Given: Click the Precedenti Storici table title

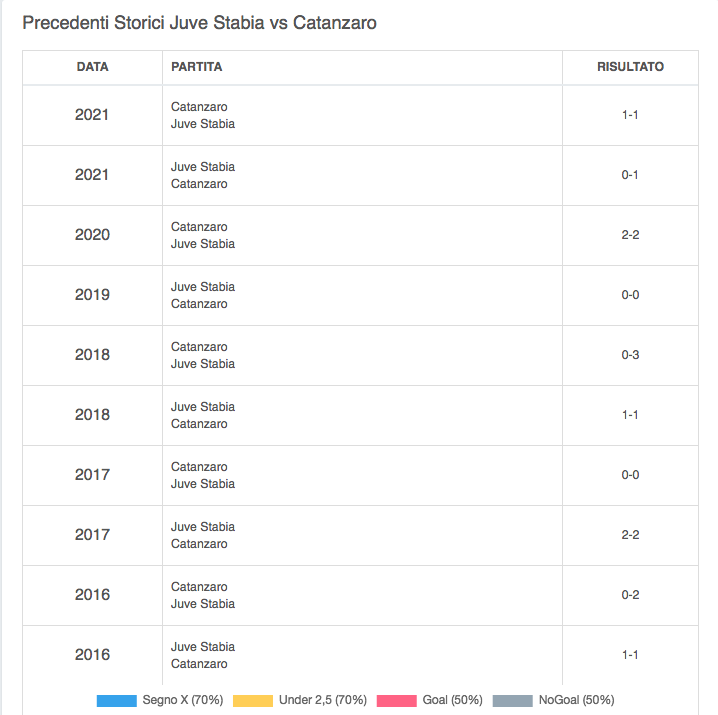Looking at the screenshot, I should 199,22.
